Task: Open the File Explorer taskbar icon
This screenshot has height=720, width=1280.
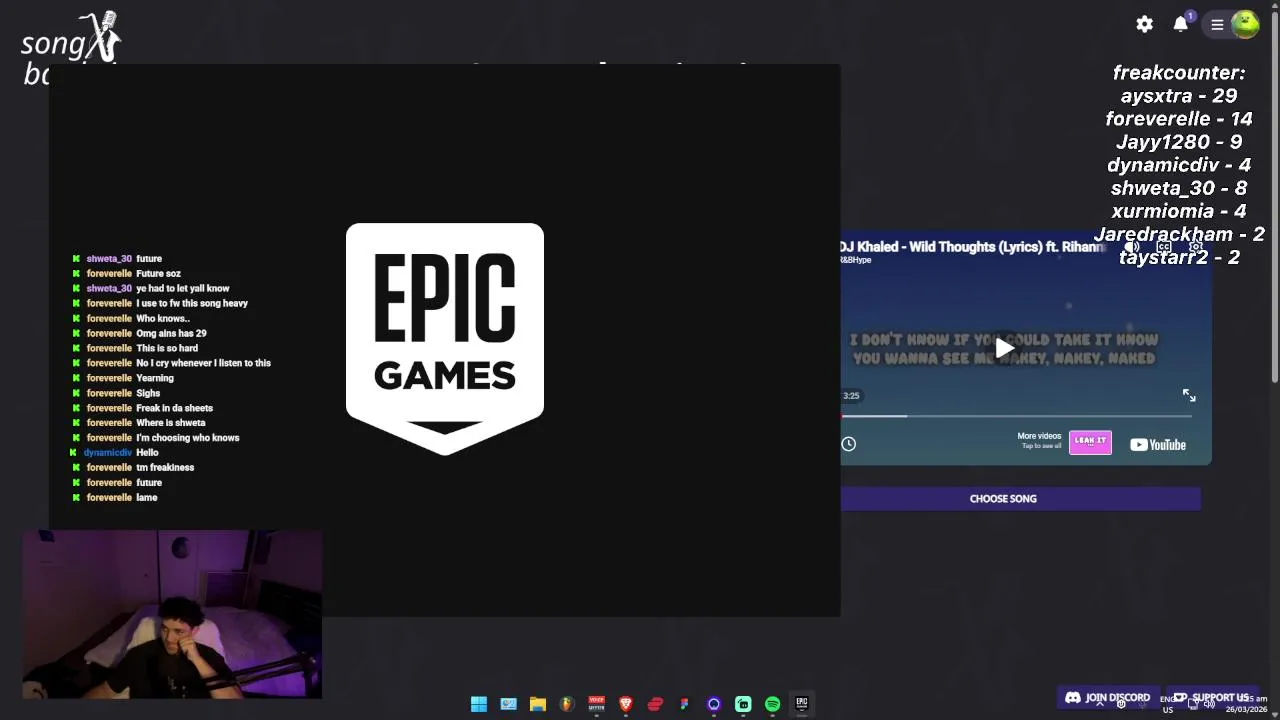Action: tap(537, 704)
